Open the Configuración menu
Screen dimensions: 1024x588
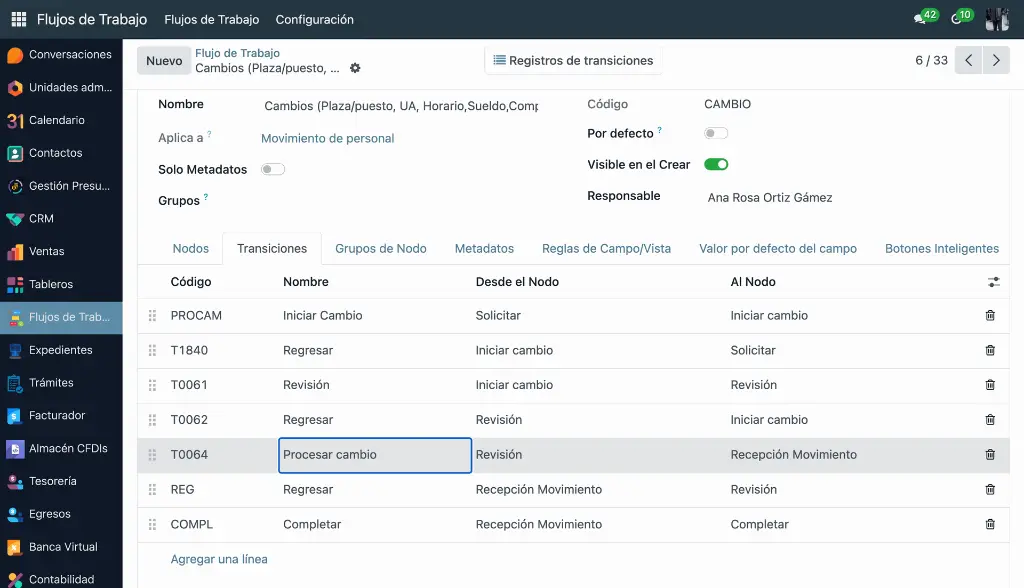pyautogui.click(x=315, y=20)
